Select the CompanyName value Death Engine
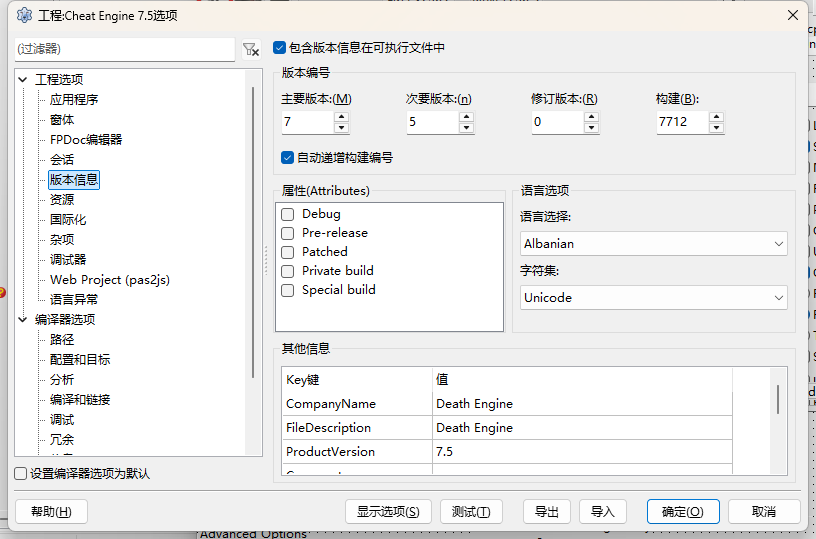Screen dimensions: 816x539 pos(582,404)
